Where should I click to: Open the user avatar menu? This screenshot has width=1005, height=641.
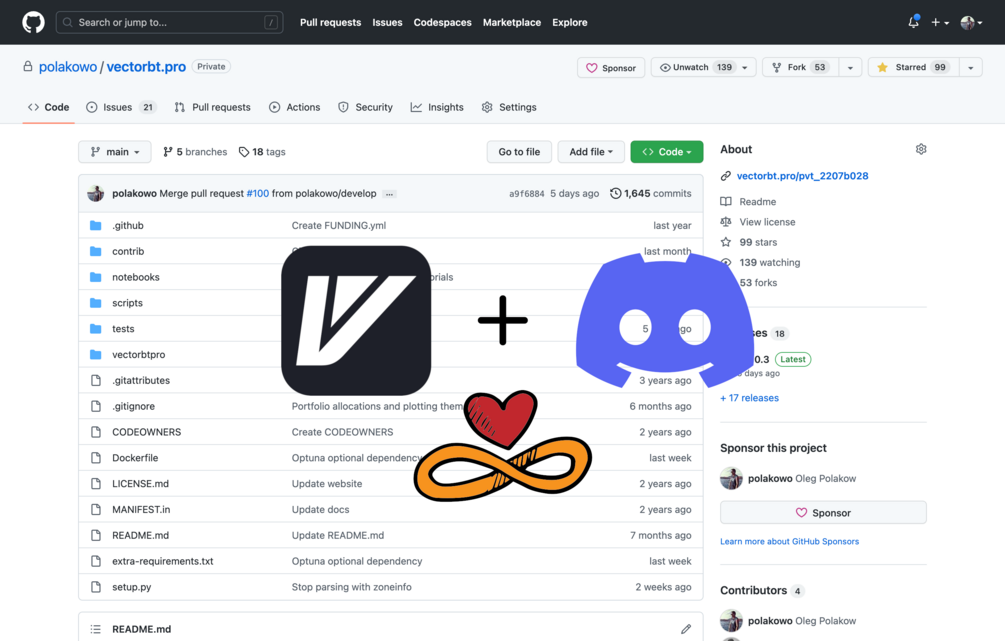click(971, 22)
